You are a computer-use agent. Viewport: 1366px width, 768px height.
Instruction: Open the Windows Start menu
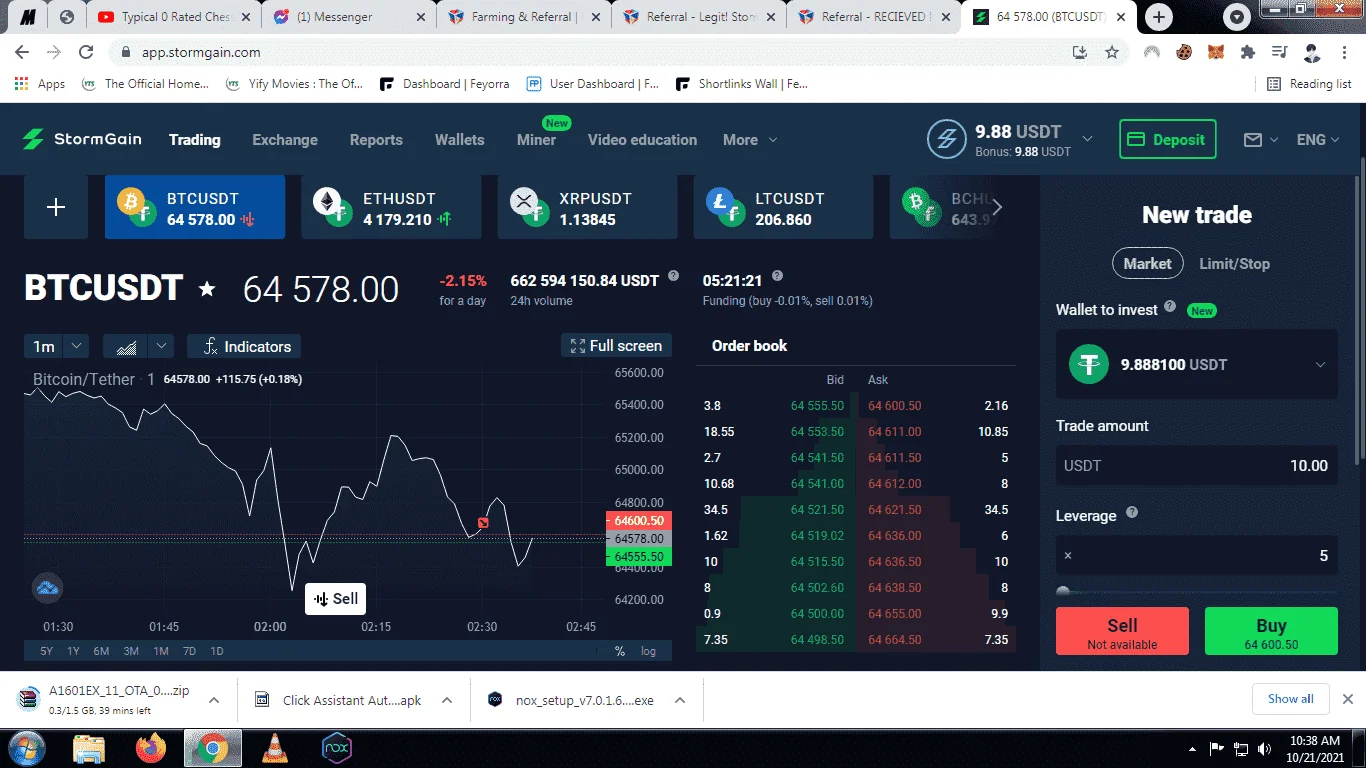(x=25, y=748)
